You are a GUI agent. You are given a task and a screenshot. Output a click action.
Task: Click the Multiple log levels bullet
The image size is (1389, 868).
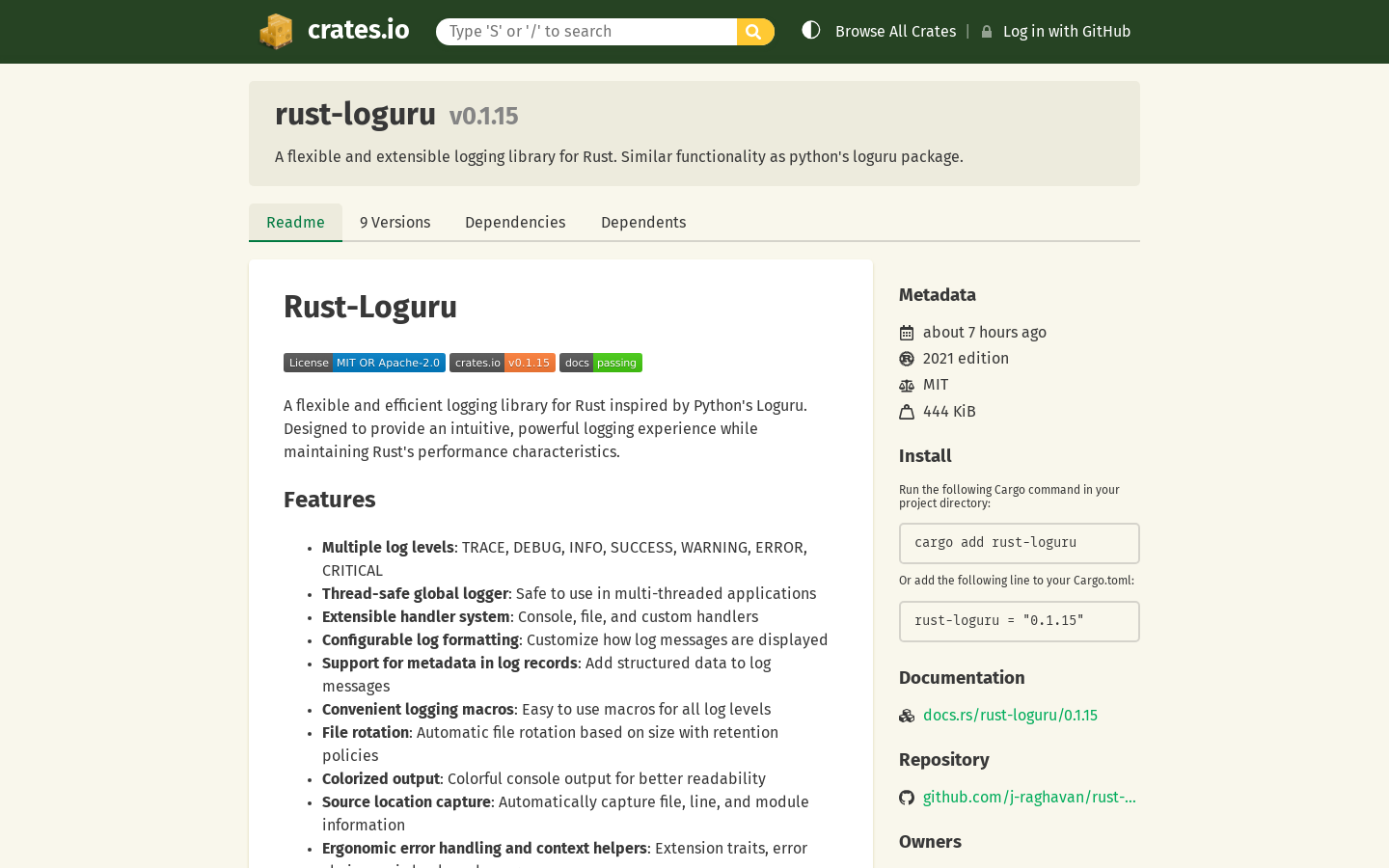[x=564, y=559]
